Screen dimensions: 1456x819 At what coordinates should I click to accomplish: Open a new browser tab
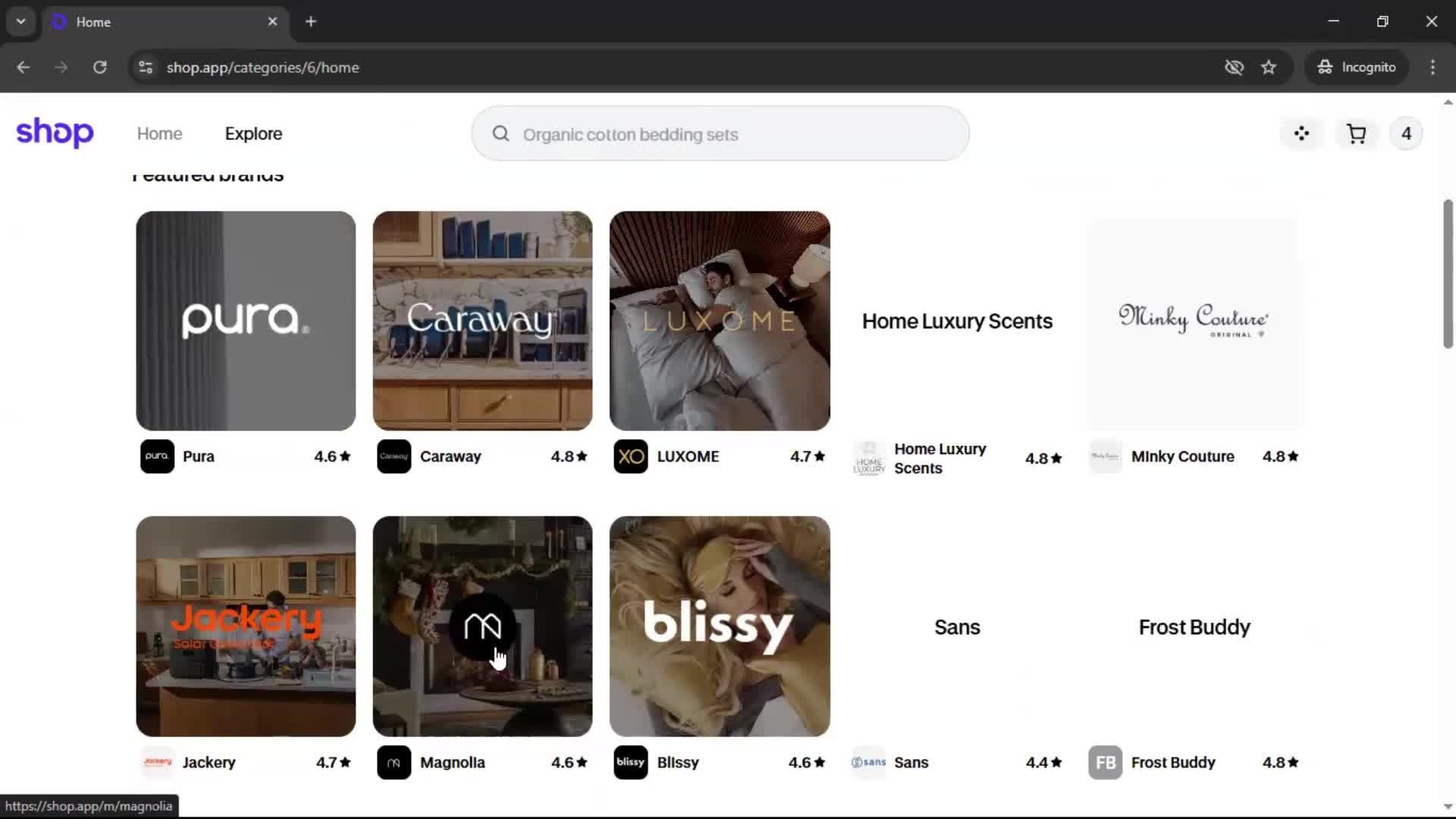[311, 21]
